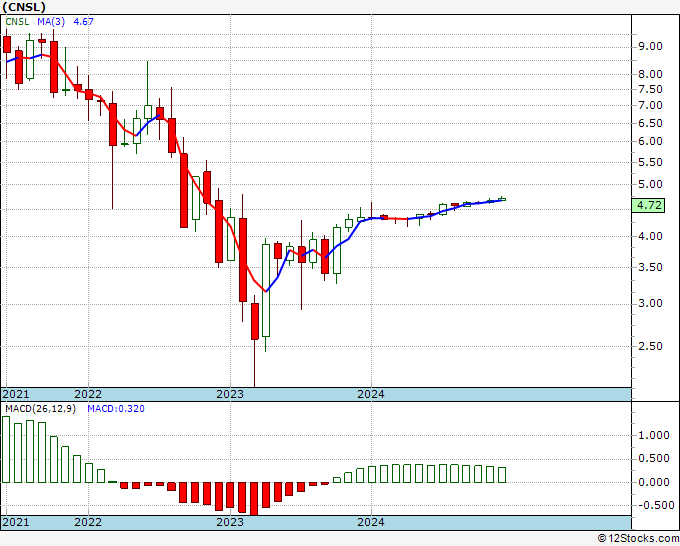Click the 6.00 price axis label
Viewport: 680px width, 546px height.
[x=650, y=141]
